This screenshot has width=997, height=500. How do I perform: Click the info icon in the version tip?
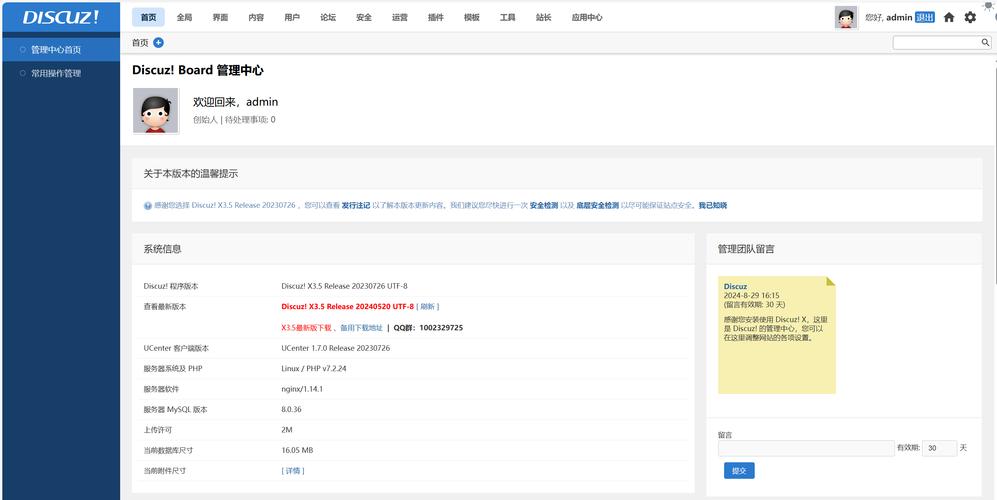[148, 205]
